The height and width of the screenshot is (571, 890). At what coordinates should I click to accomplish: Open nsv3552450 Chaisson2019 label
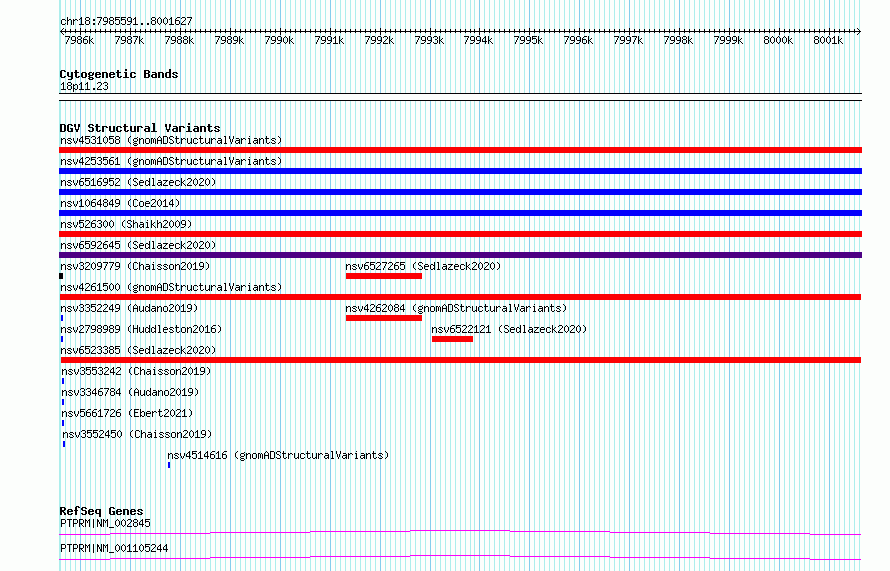click(x=137, y=434)
